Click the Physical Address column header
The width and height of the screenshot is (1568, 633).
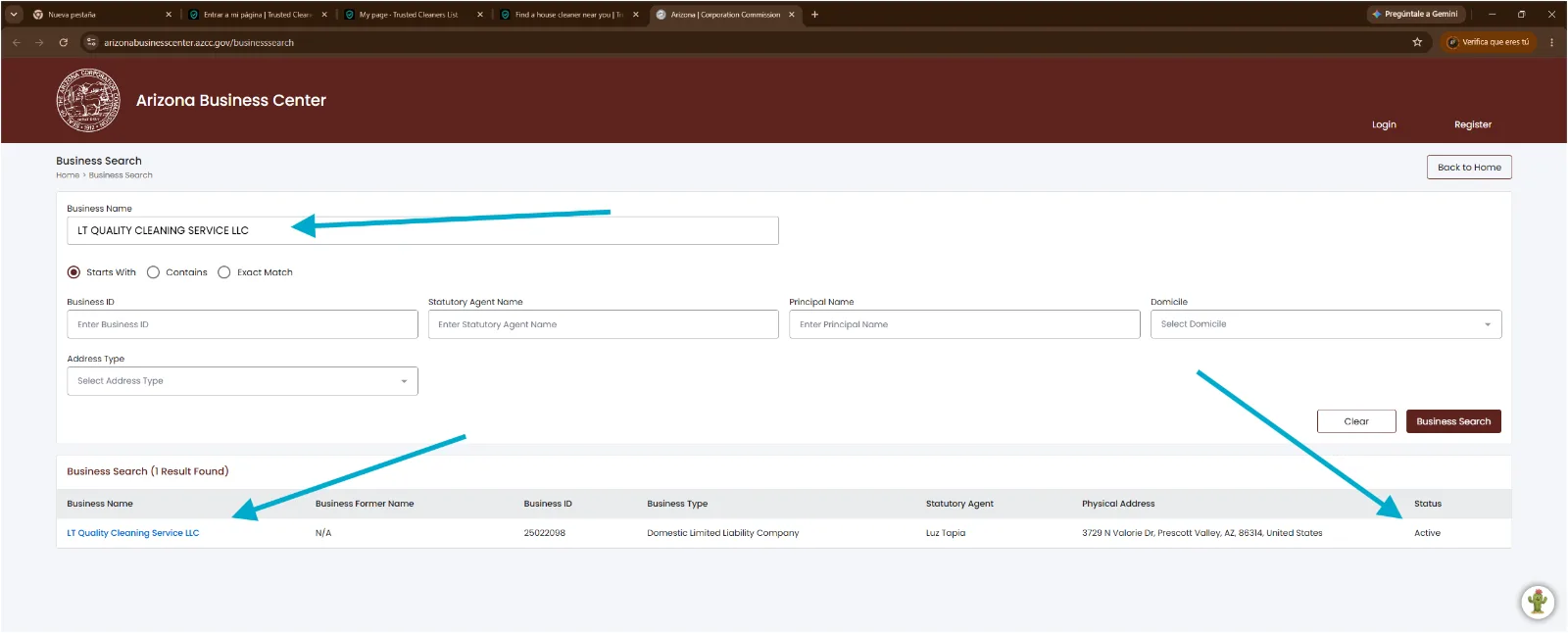[x=1118, y=504]
